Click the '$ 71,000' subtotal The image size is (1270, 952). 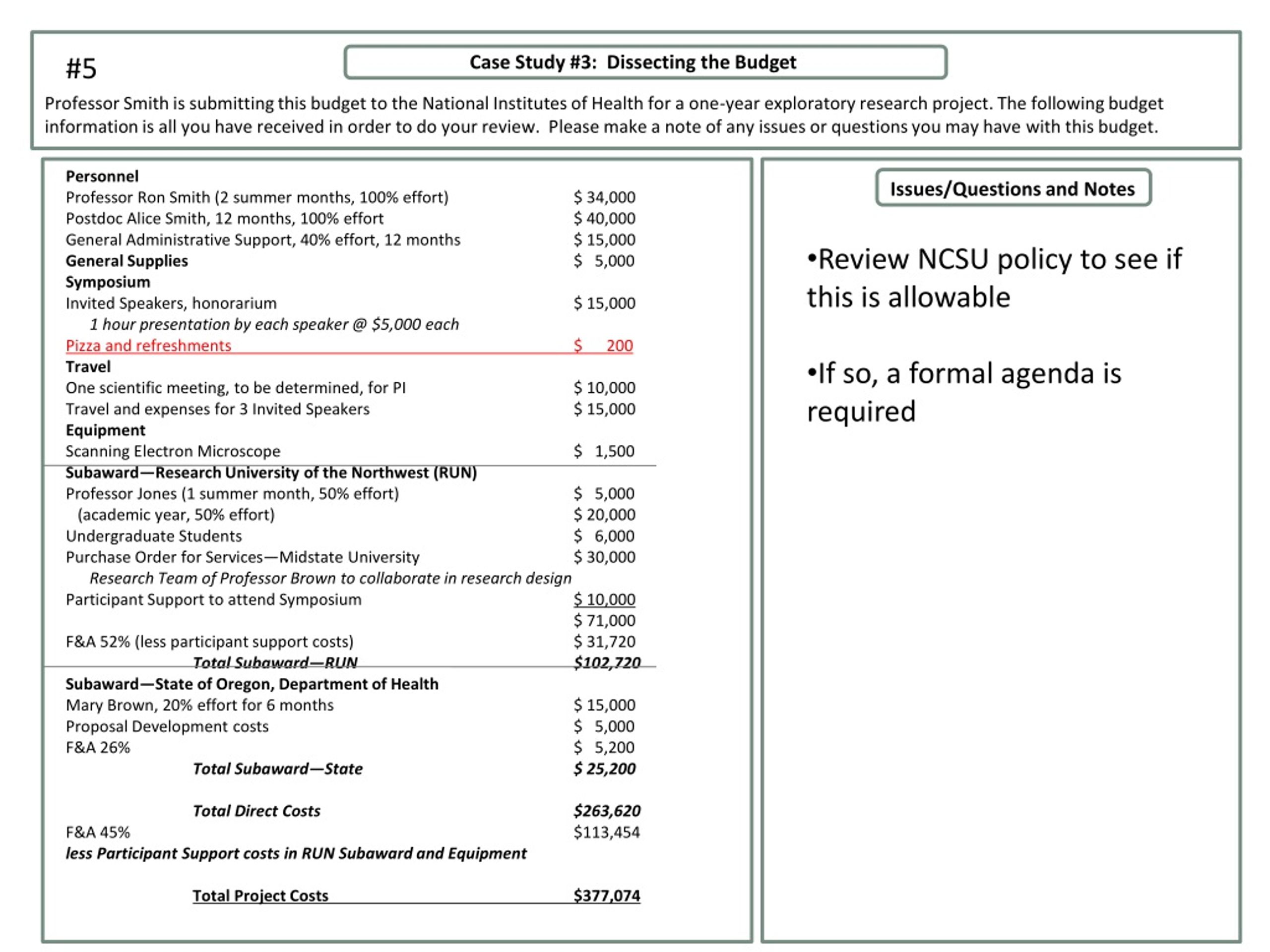pyautogui.click(x=605, y=620)
